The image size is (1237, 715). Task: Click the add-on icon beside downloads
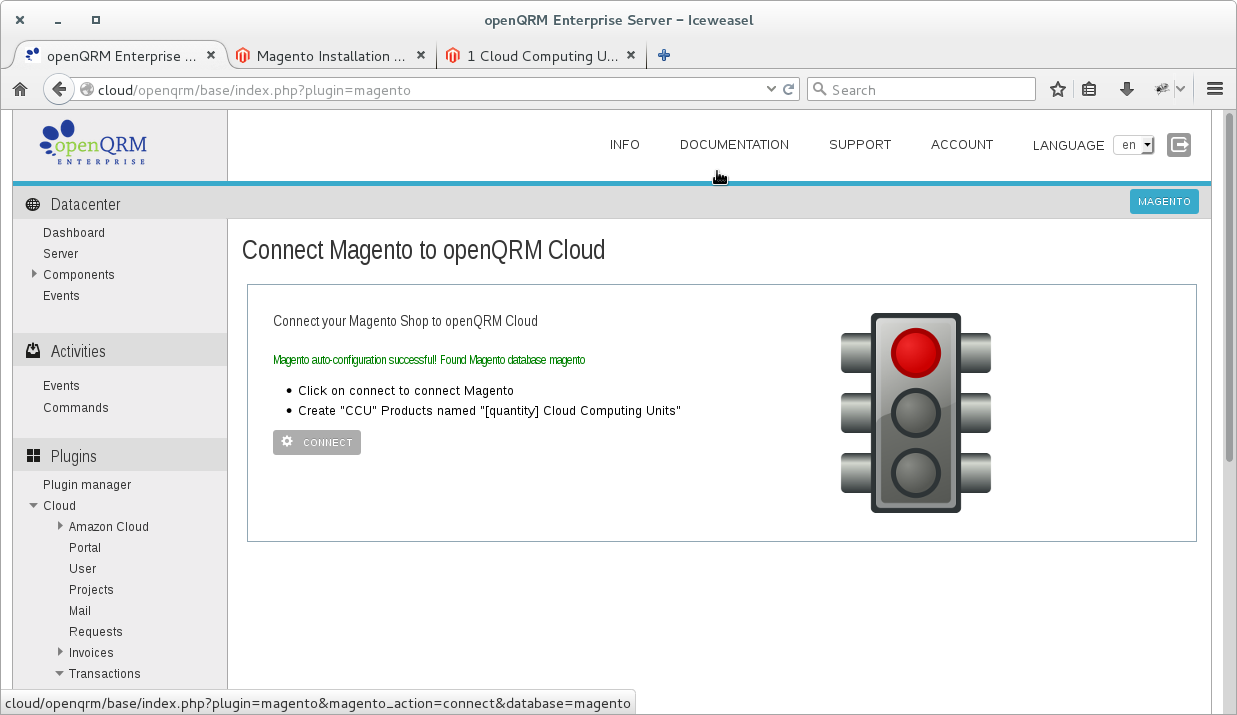tap(1162, 89)
